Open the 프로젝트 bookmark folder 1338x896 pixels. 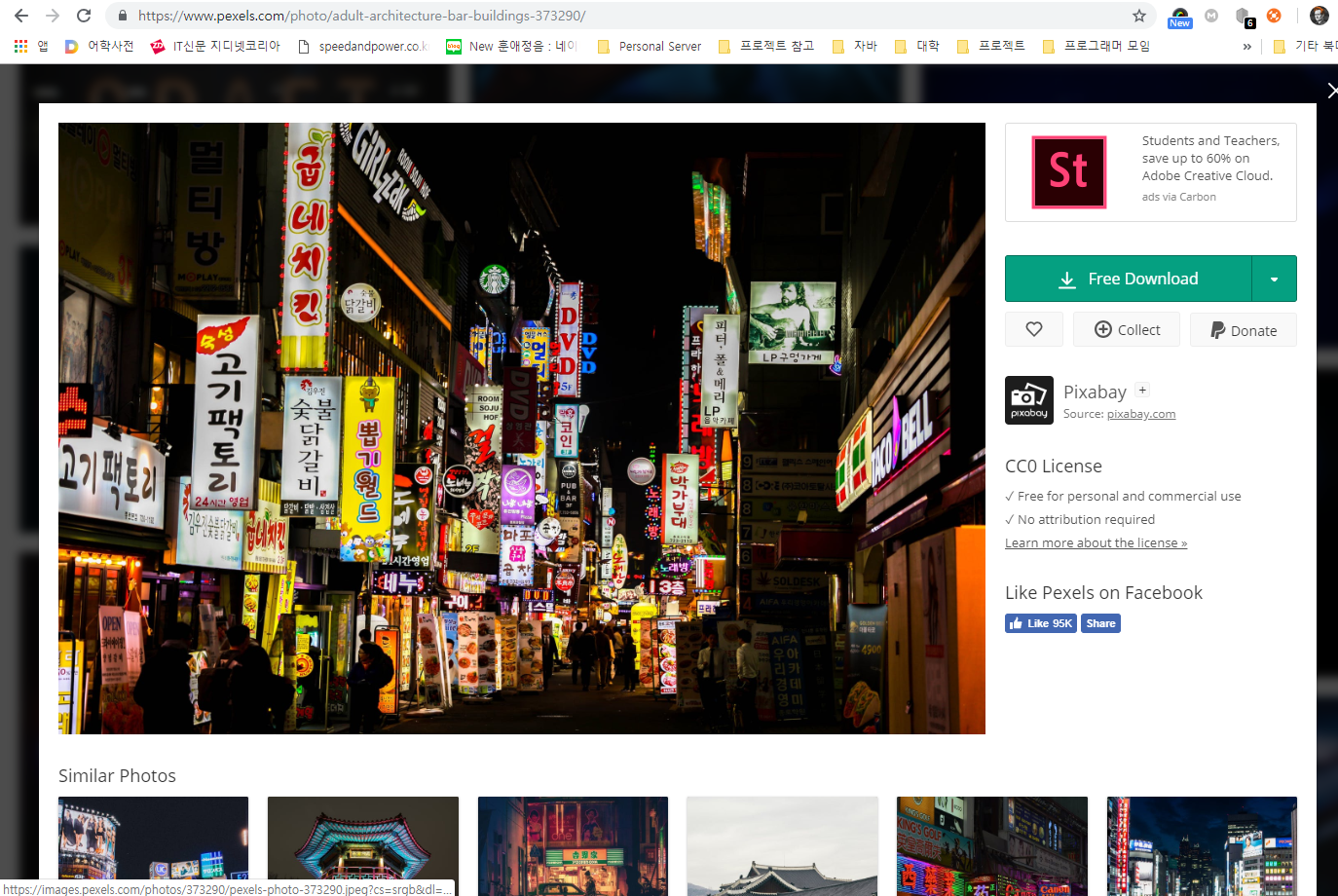pos(991,46)
